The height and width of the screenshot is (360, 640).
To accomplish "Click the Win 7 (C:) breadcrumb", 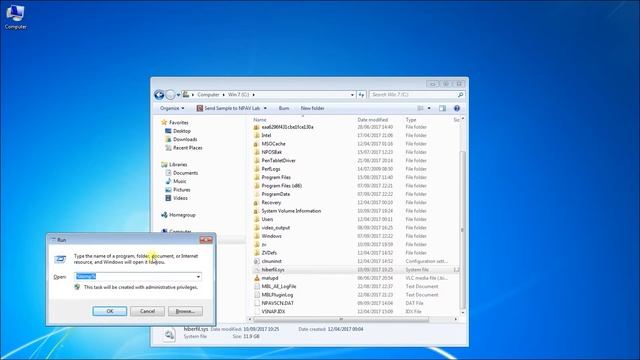I will tap(238, 95).
